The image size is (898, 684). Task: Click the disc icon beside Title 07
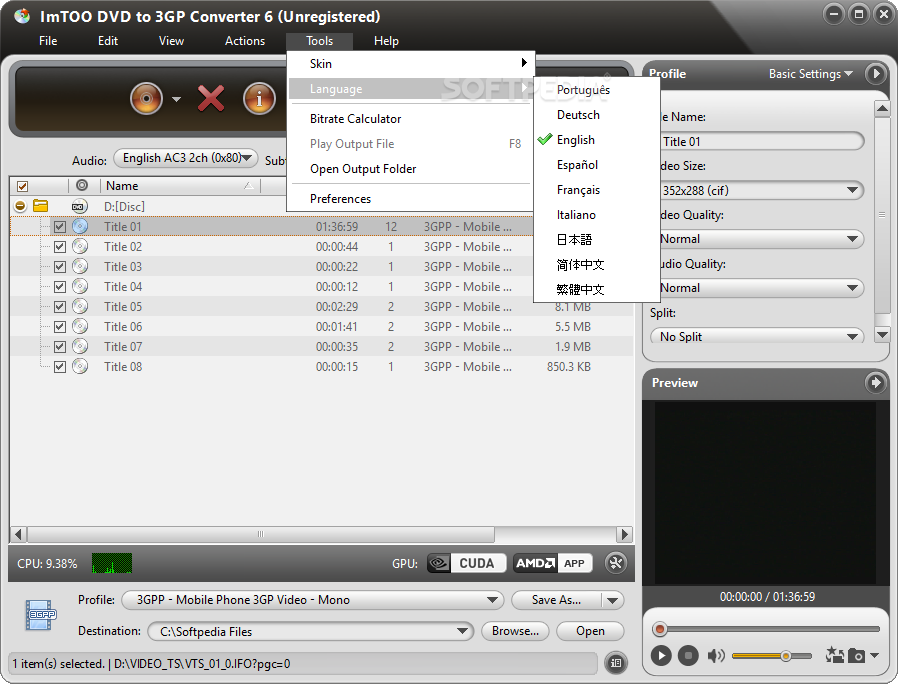tap(80, 347)
